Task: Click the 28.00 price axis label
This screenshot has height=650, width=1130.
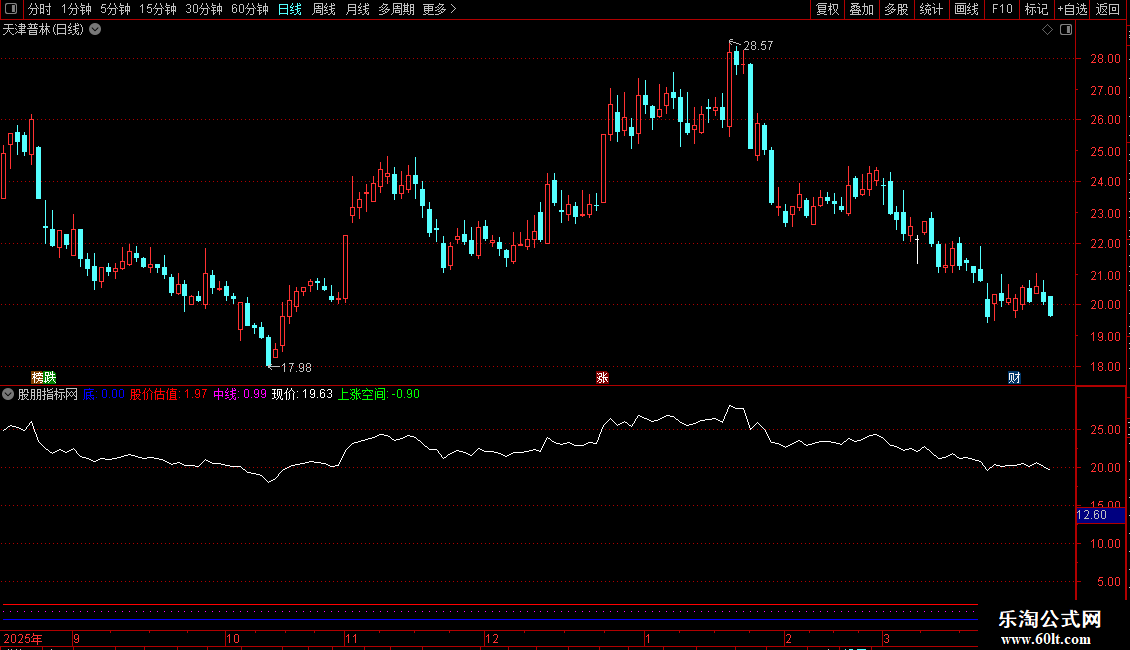Action: [1105, 59]
